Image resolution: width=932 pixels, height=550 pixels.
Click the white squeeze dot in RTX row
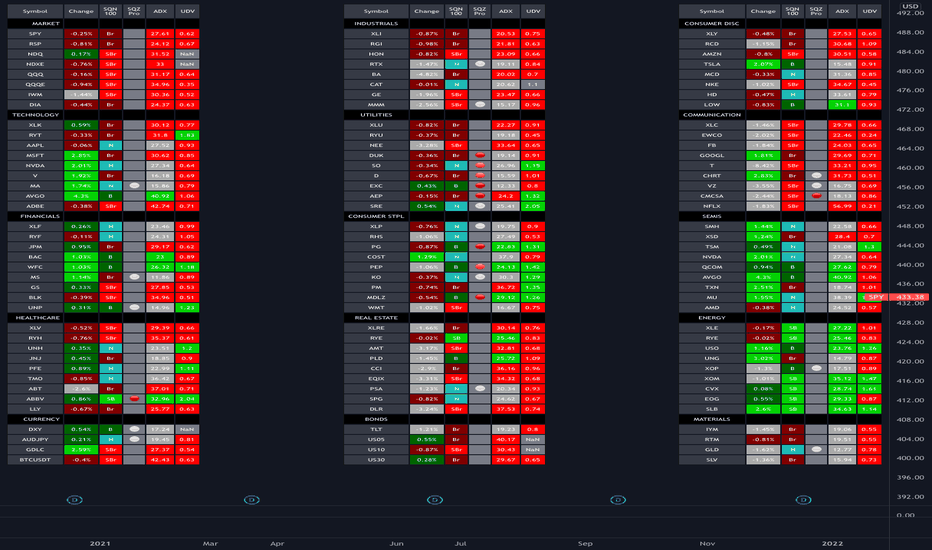coord(480,64)
